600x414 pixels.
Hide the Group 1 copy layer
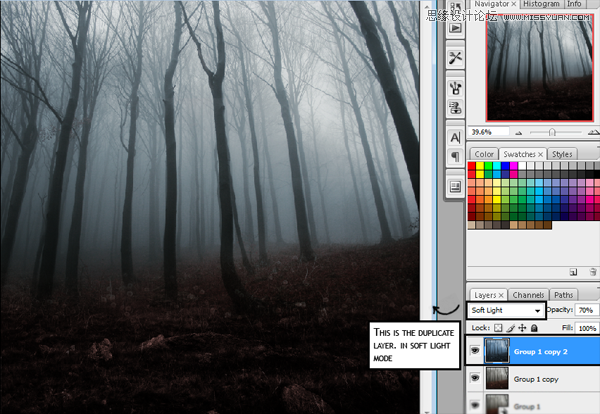(475, 378)
